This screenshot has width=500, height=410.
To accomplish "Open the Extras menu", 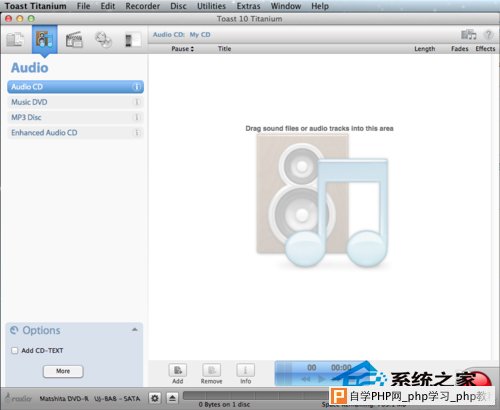I will pyautogui.click(x=248, y=6).
